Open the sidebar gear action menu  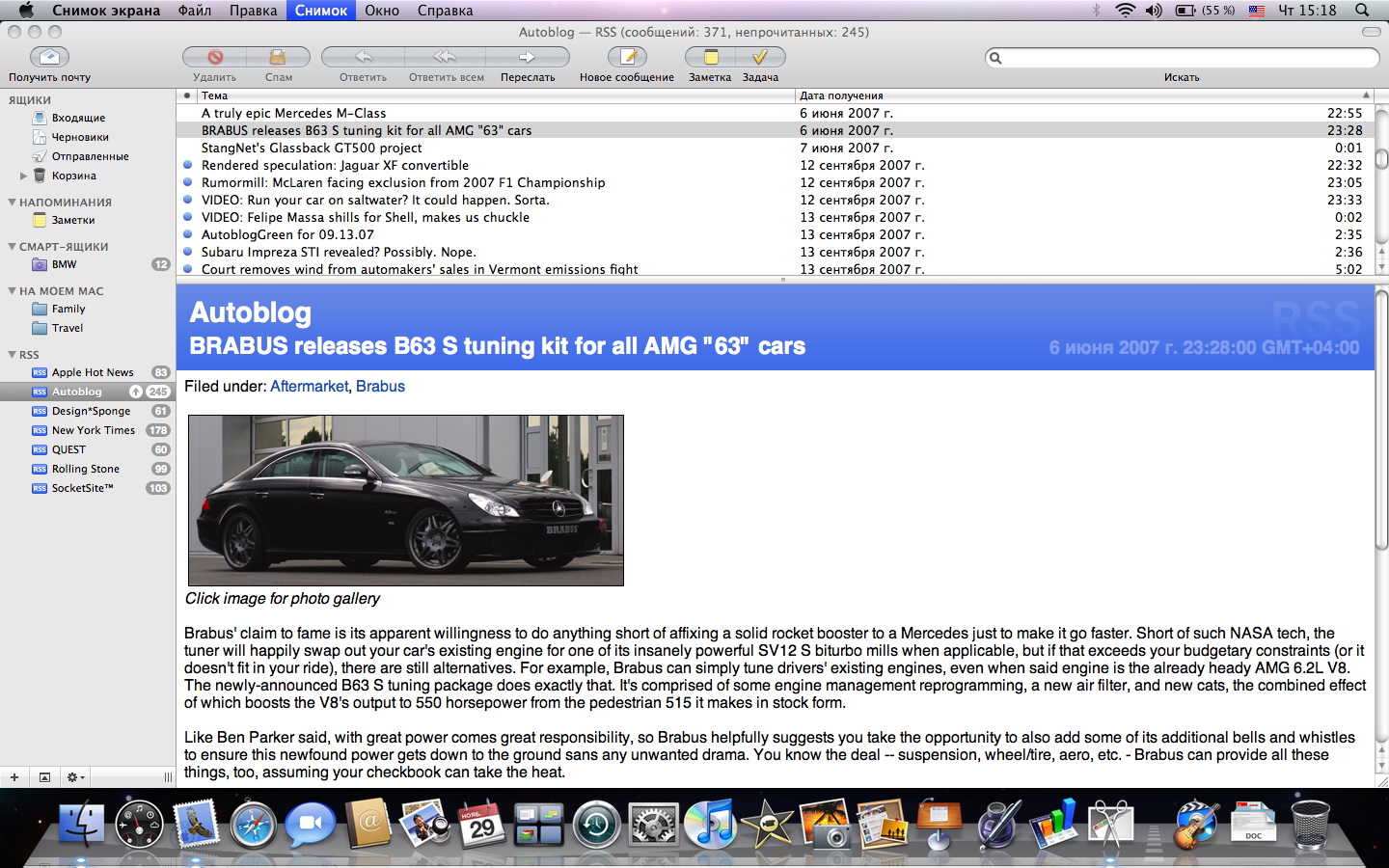point(75,777)
